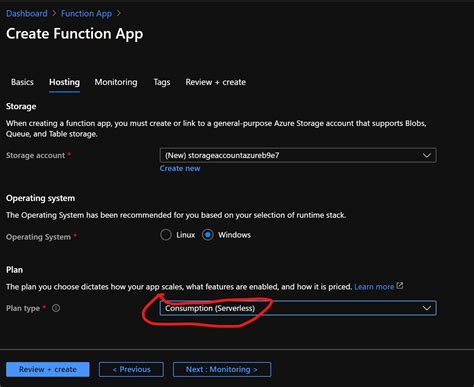Screen dimensions: 474x387
Task: Open the Monitoring tab
Action: (116, 82)
